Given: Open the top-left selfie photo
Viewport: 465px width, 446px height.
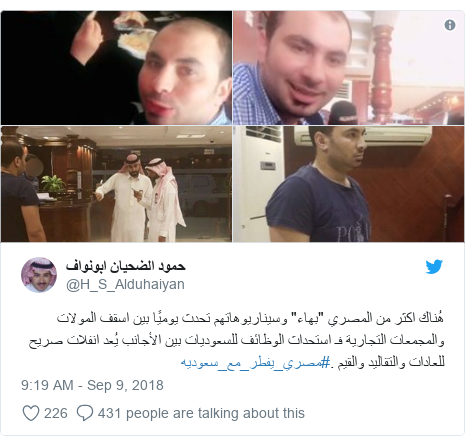Looking at the screenshot, I should [116, 68].
